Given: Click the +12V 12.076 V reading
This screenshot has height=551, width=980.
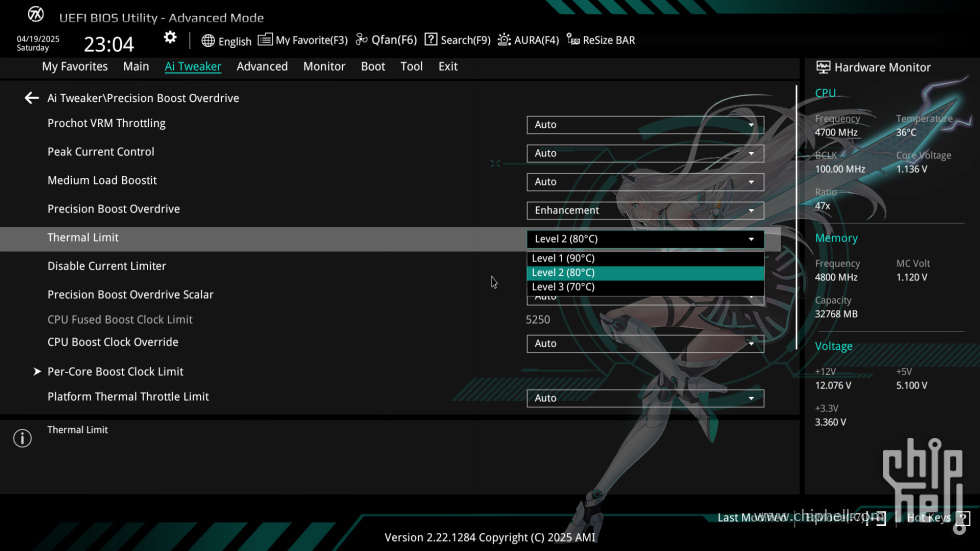Looking at the screenshot, I should tap(833, 385).
